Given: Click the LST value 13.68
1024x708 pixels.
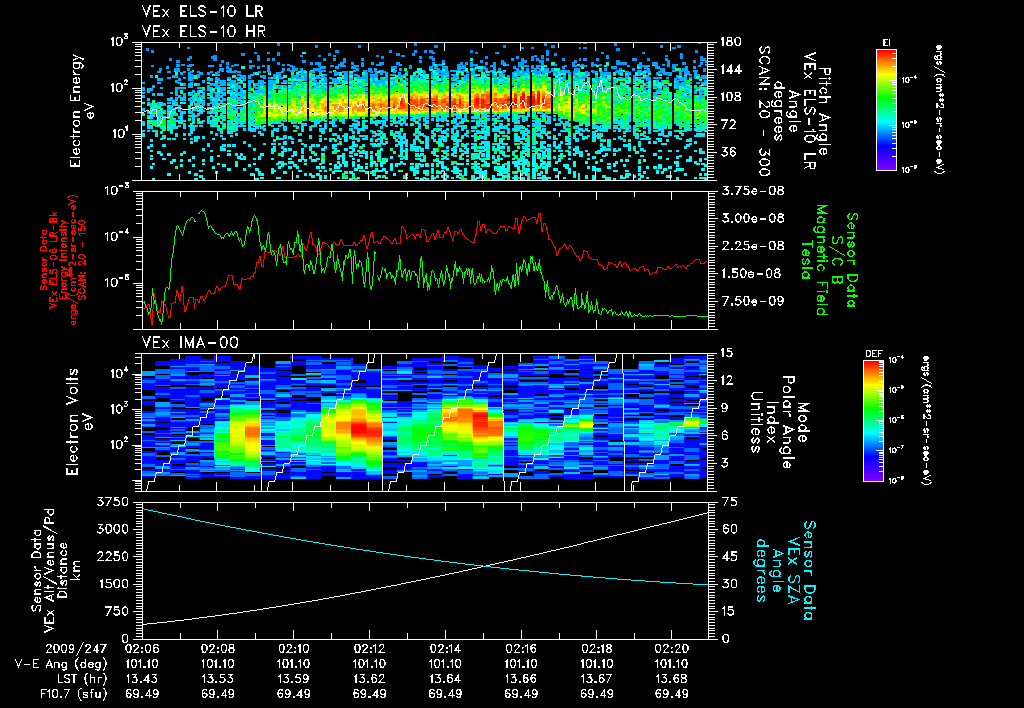Looking at the screenshot, I should [672, 679].
